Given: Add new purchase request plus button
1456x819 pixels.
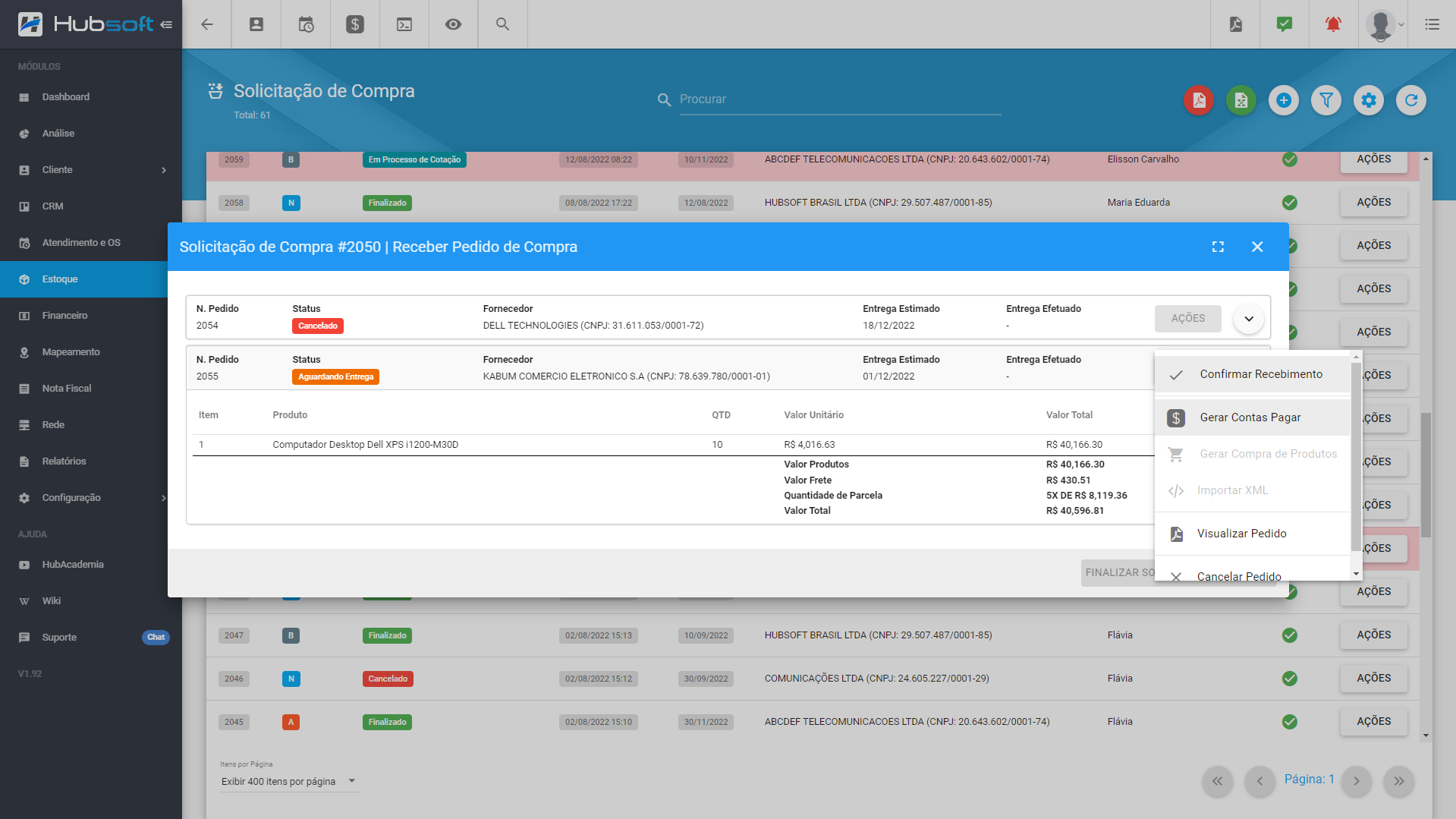Looking at the screenshot, I should (1284, 100).
